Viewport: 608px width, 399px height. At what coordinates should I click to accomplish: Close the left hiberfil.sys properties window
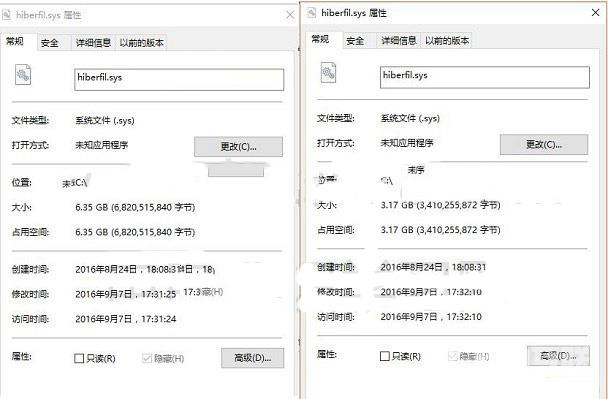click(290, 15)
